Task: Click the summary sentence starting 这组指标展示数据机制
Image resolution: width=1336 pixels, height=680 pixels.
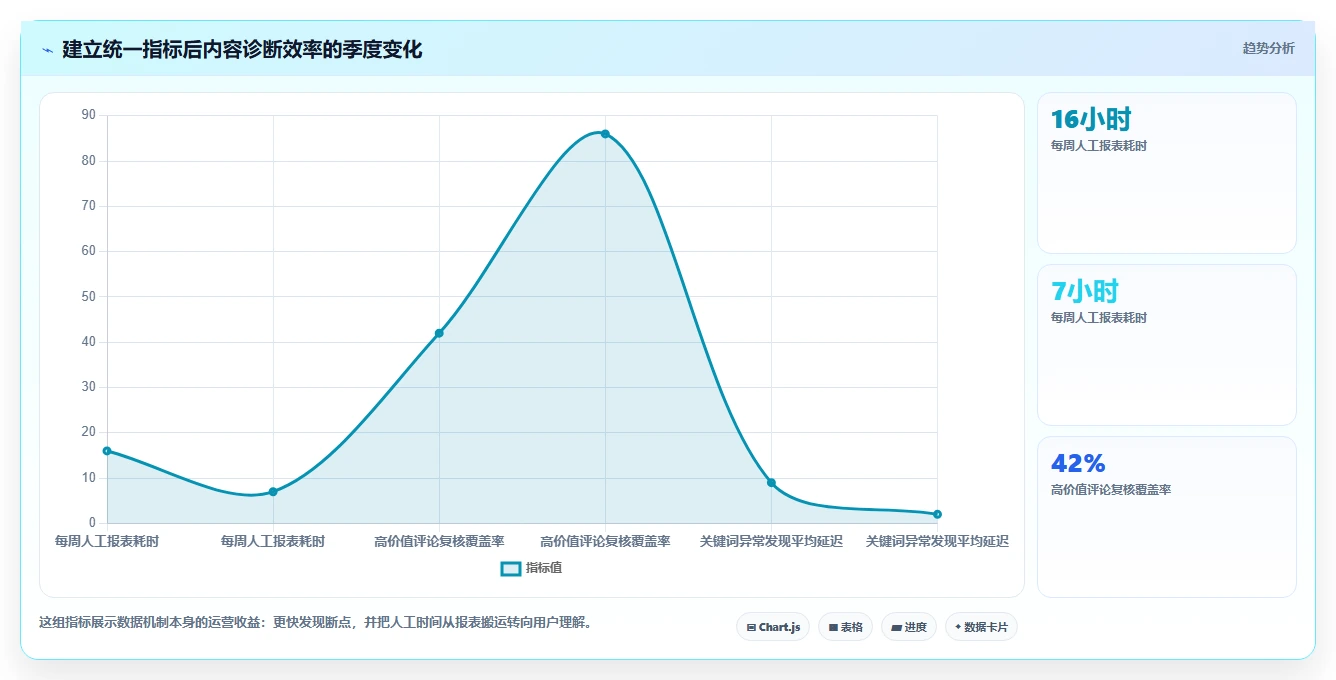Action: pos(318,622)
